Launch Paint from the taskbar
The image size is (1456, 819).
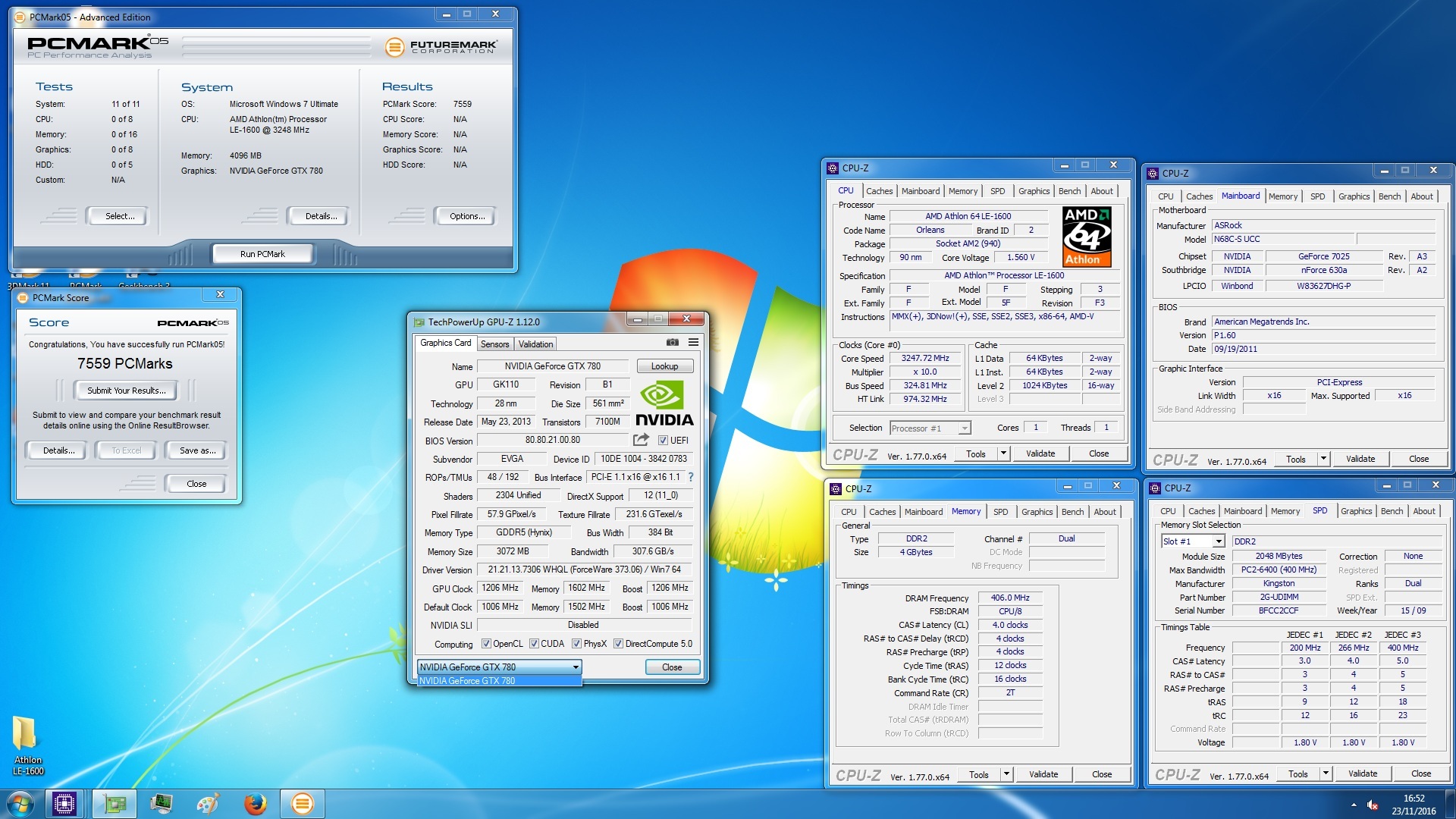(x=209, y=804)
